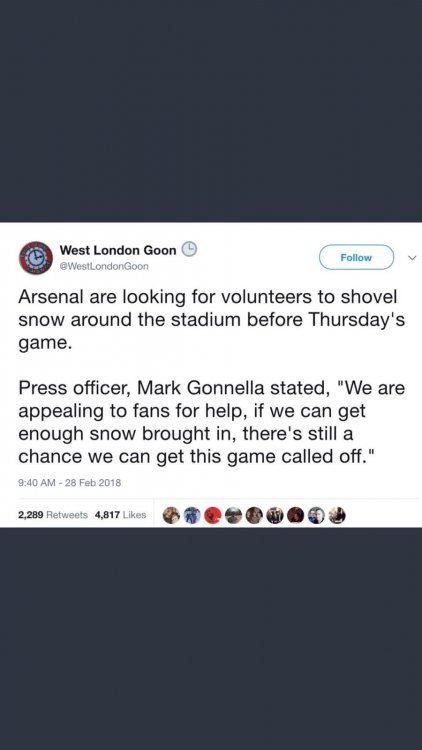Image resolution: width=422 pixels, height=750 pixels.
Task: Select the West London Goon display name
Action: [x=118, y=250]
